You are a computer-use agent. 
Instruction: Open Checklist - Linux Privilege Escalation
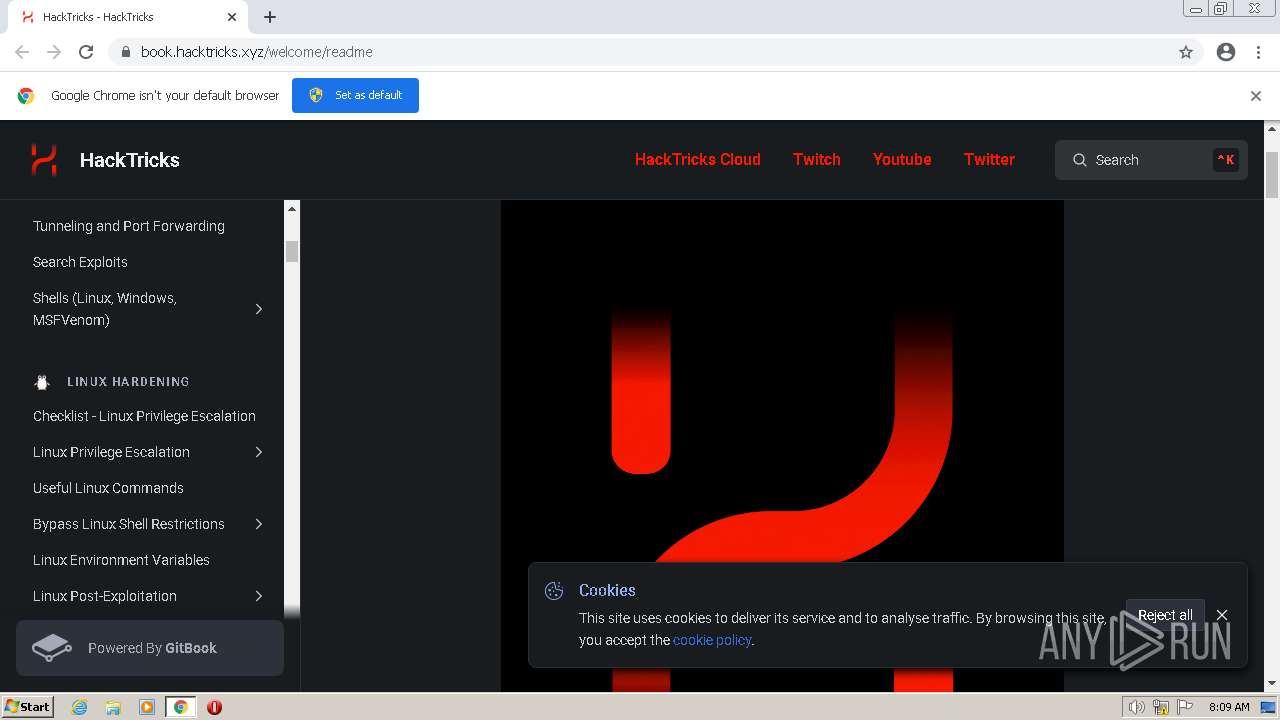(144, 416)
